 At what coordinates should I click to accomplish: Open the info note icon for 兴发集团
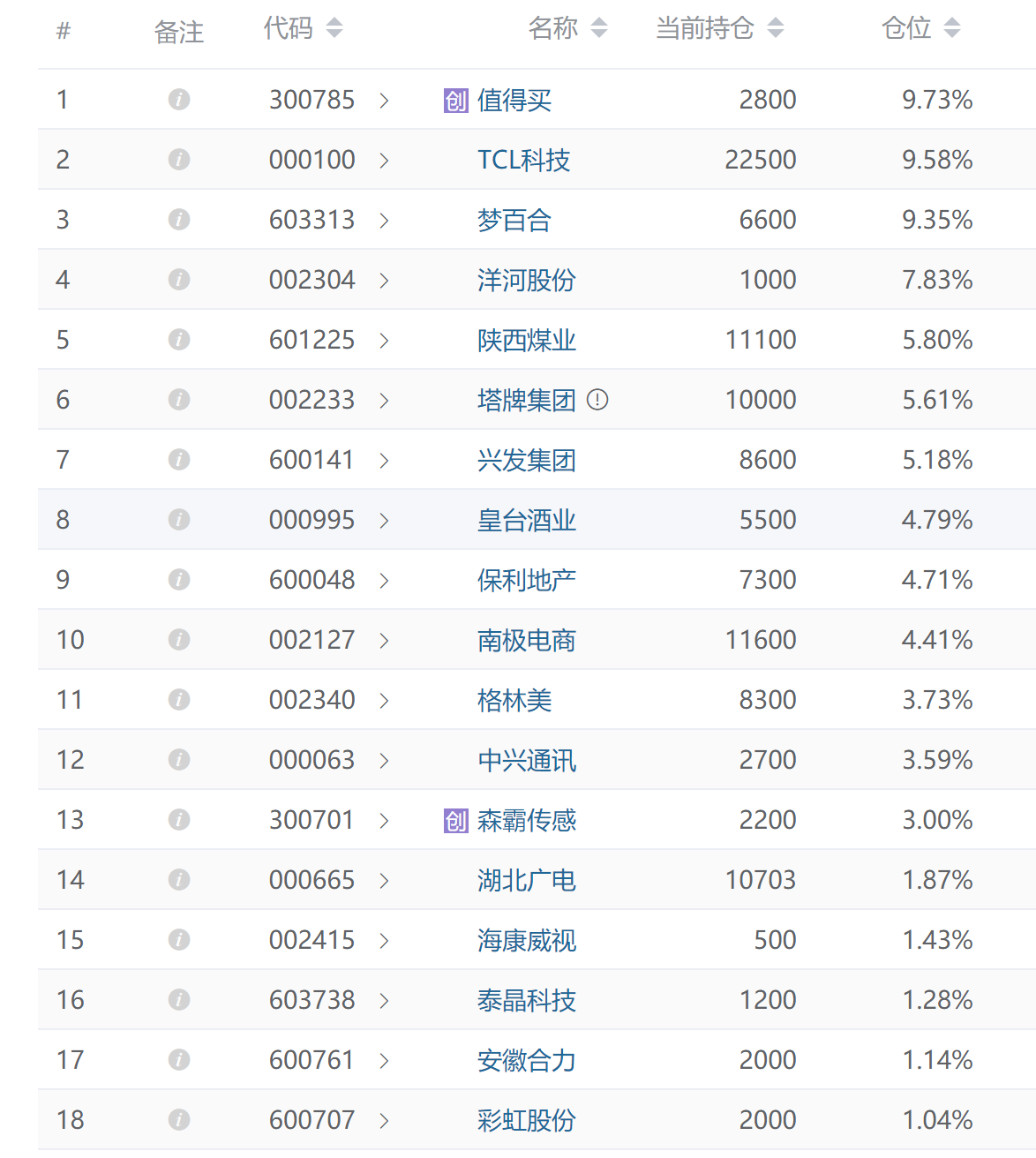pos(179,459)
